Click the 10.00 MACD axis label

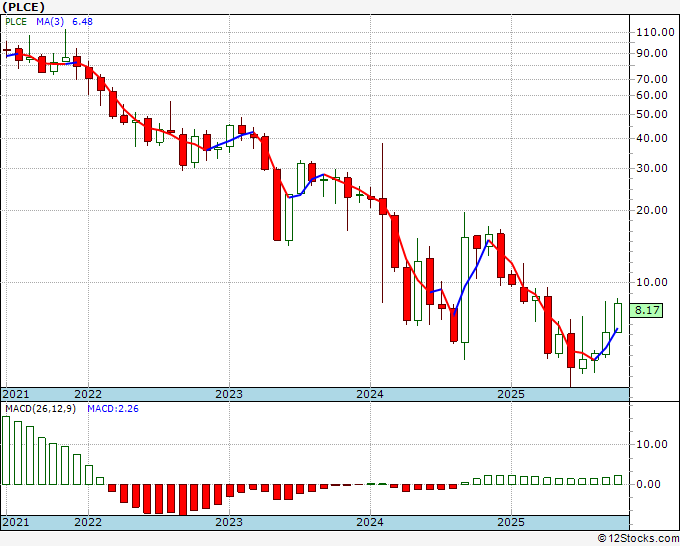pos(652,444)
